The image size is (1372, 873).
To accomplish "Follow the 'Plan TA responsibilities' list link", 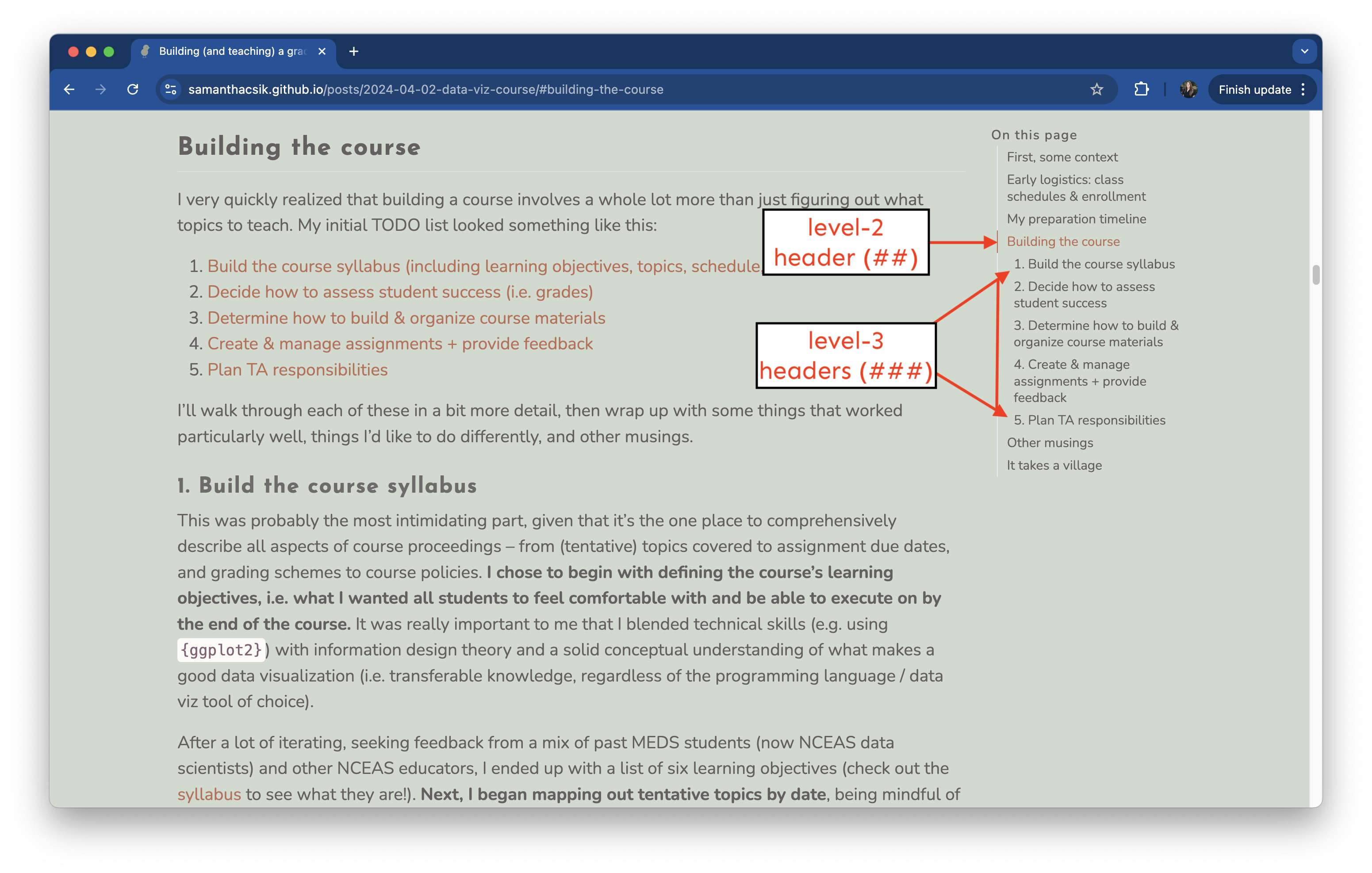I will (297, 370).
